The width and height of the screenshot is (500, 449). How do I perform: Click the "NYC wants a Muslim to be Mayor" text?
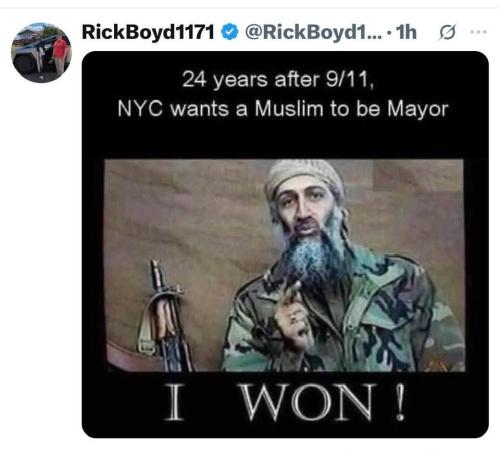point(283,109)
